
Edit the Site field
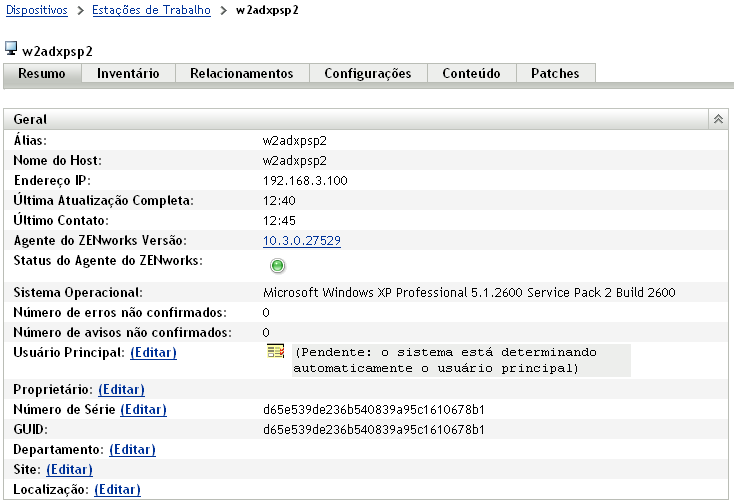(69, 470)
